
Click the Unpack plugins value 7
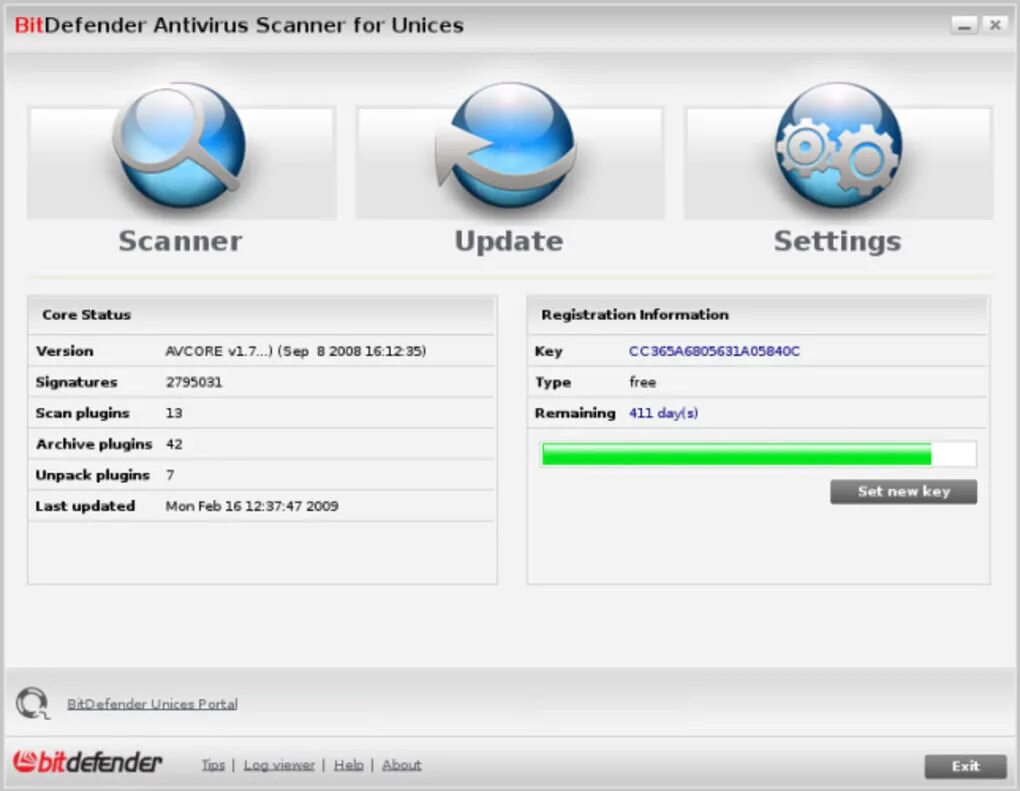[170, 475]
